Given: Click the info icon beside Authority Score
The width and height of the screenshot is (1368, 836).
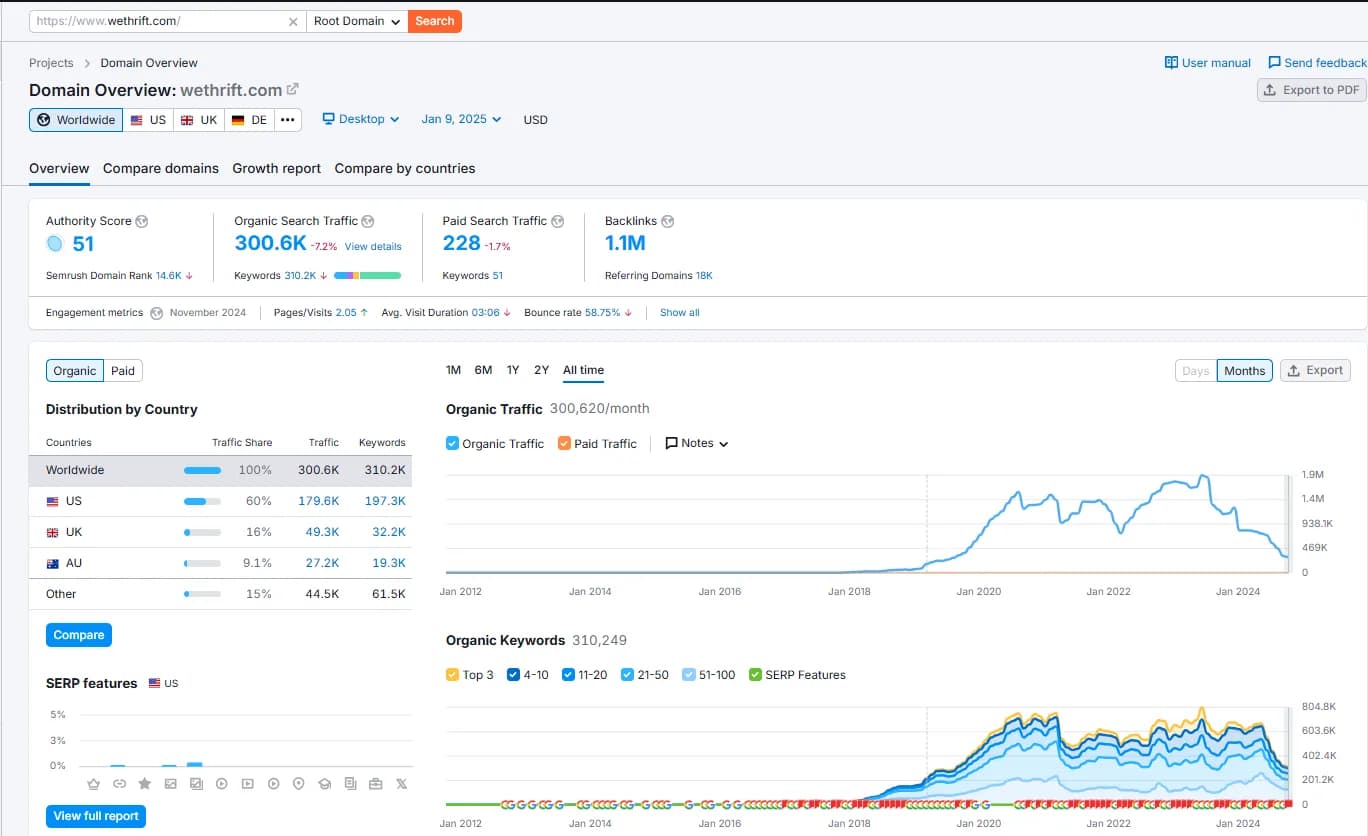Looking at the screenshot, I should (x=142, y=221).
